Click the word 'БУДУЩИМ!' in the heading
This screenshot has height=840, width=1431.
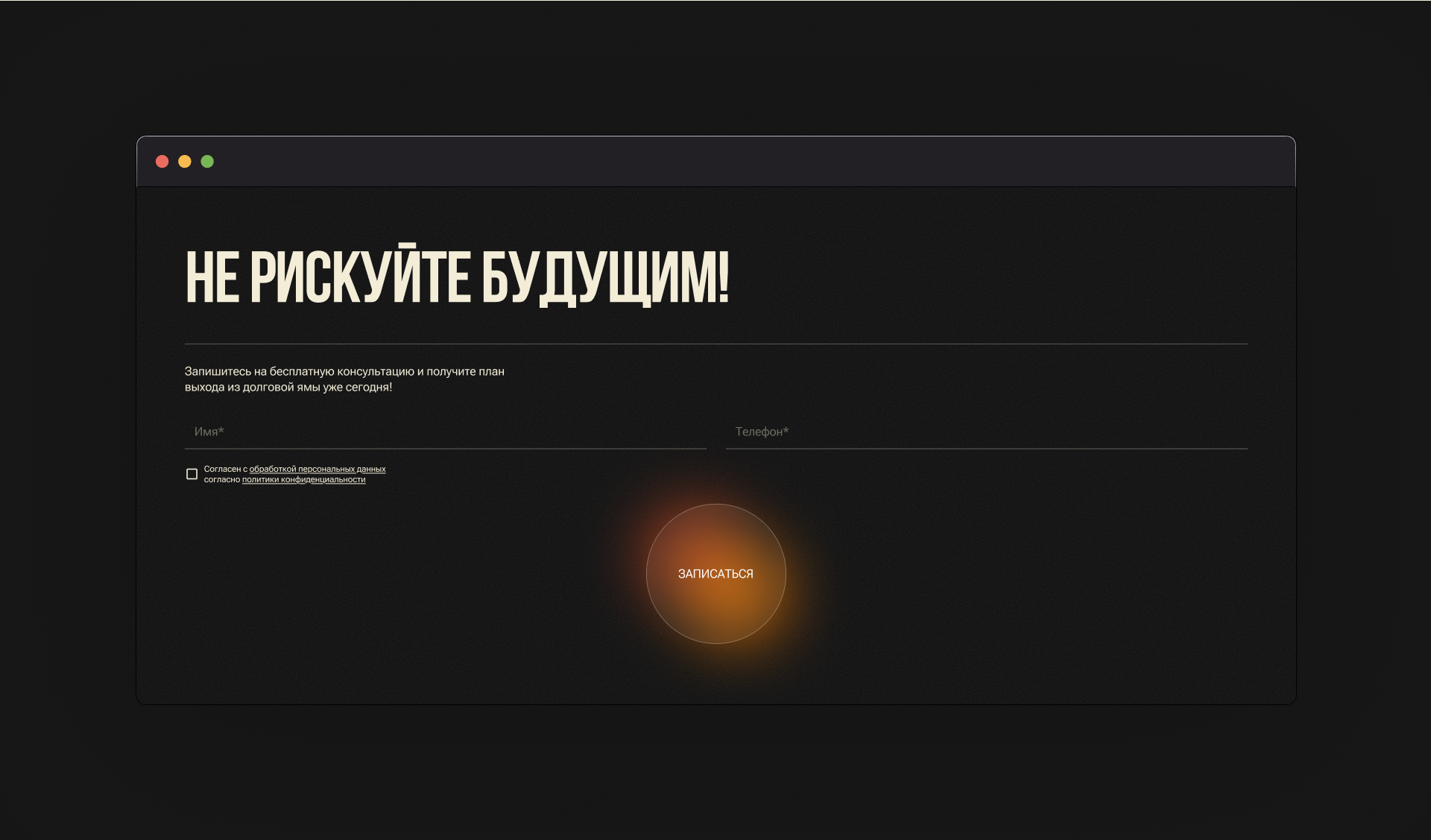(604, 277)
